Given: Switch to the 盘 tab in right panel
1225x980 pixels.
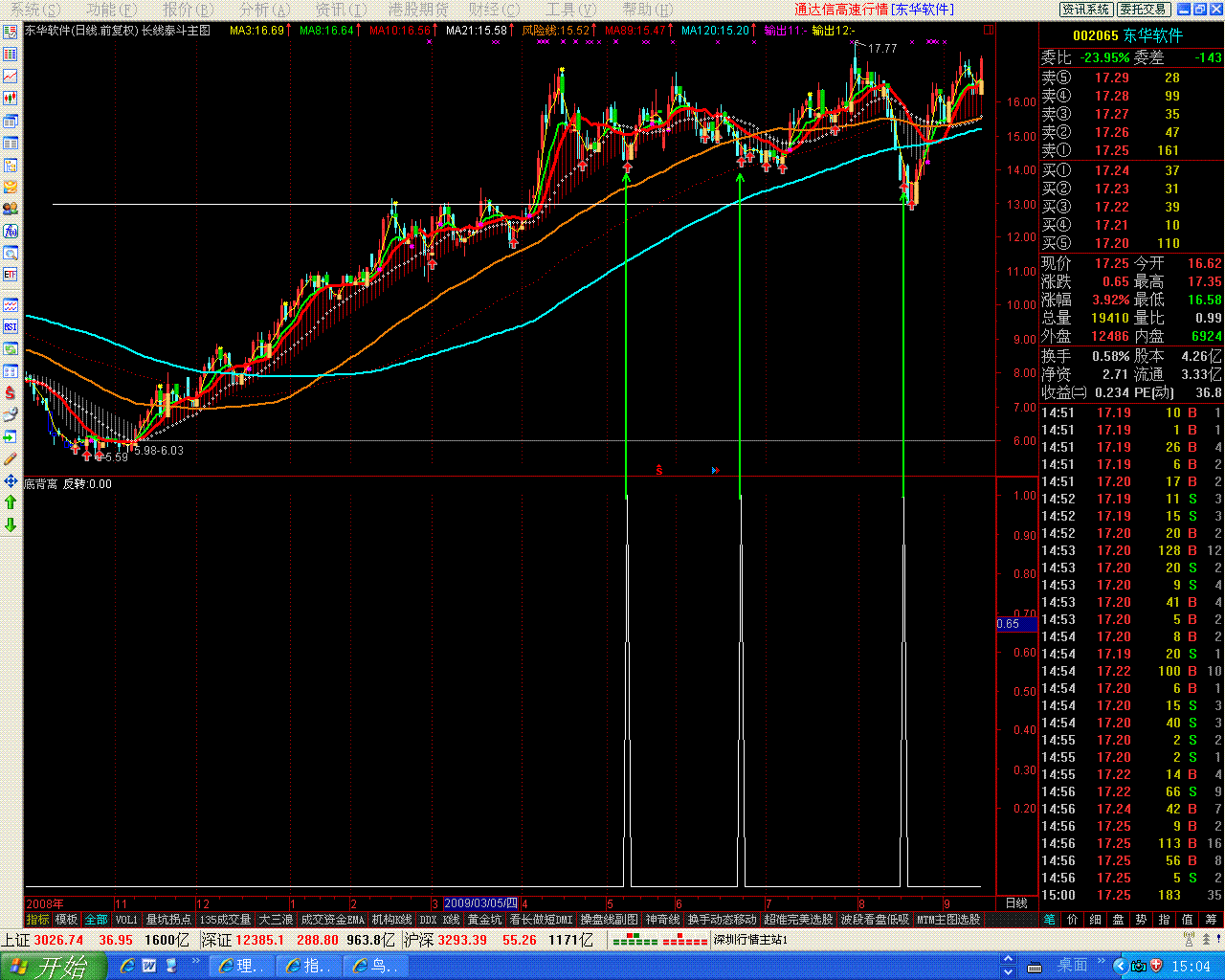Looking at the screenshot, I should click(x=1119, y=920).
